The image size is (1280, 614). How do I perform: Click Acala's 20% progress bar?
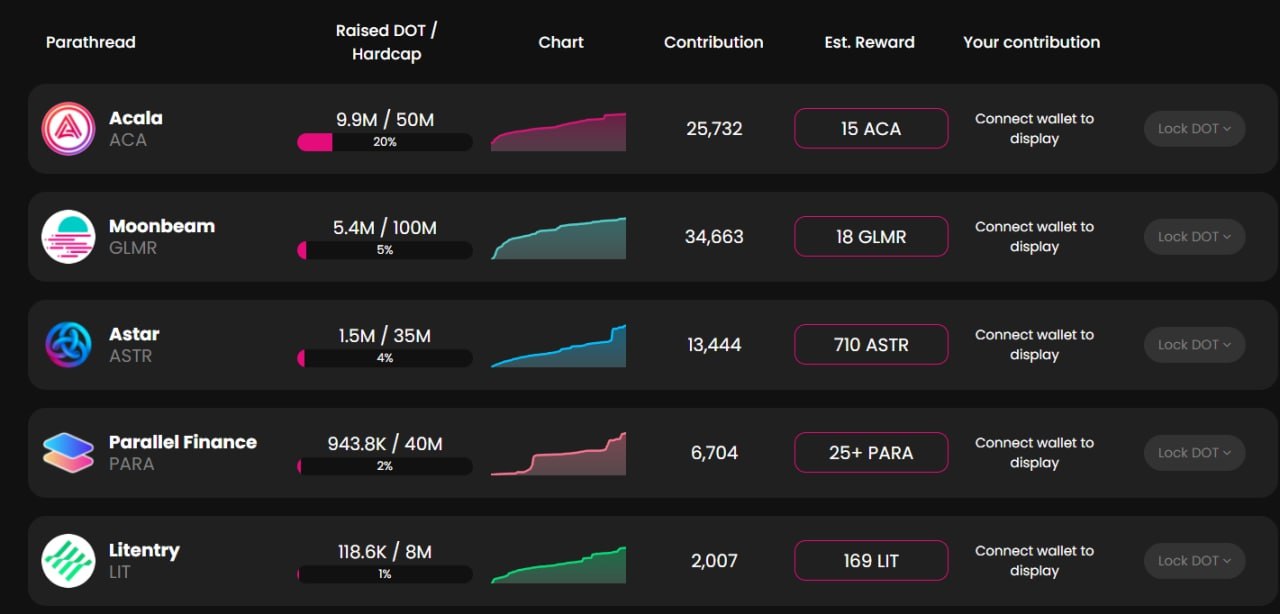tap(385, 142)
